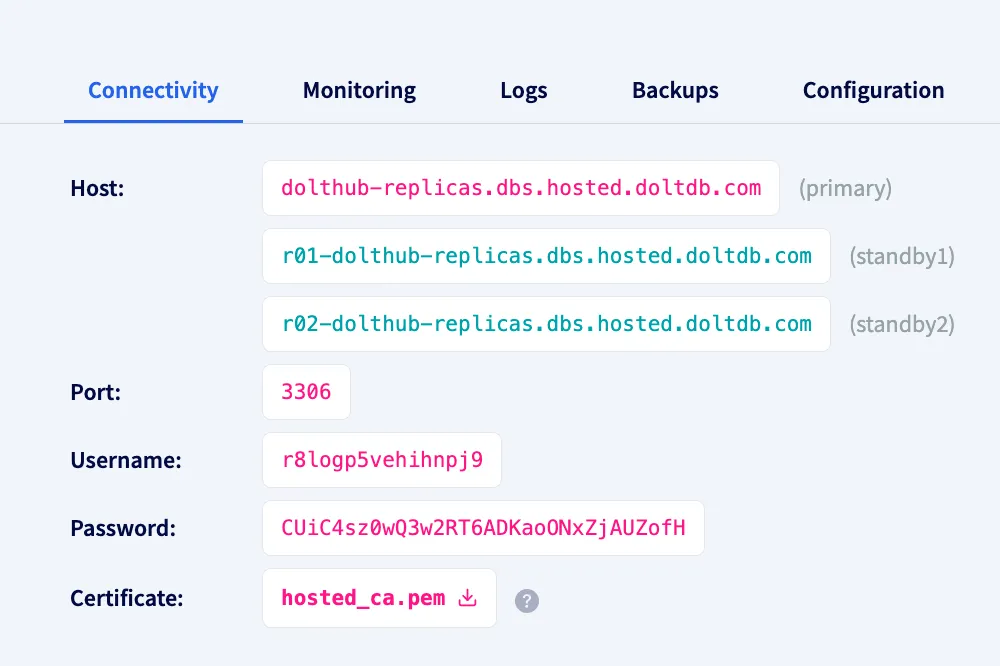The height and width of the screenshot is (666, 1000).
Task: Open the Configuration tab
Action: point(873,90)
